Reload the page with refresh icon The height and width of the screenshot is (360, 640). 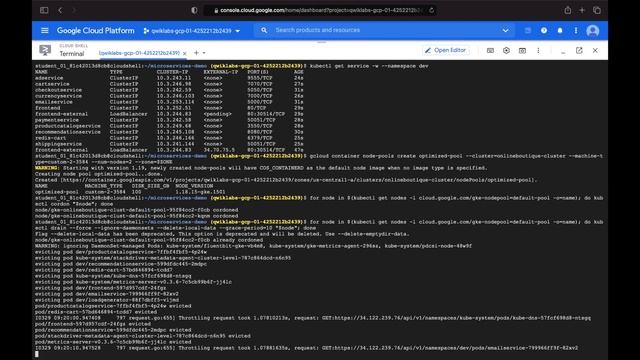tap(431, 10)
